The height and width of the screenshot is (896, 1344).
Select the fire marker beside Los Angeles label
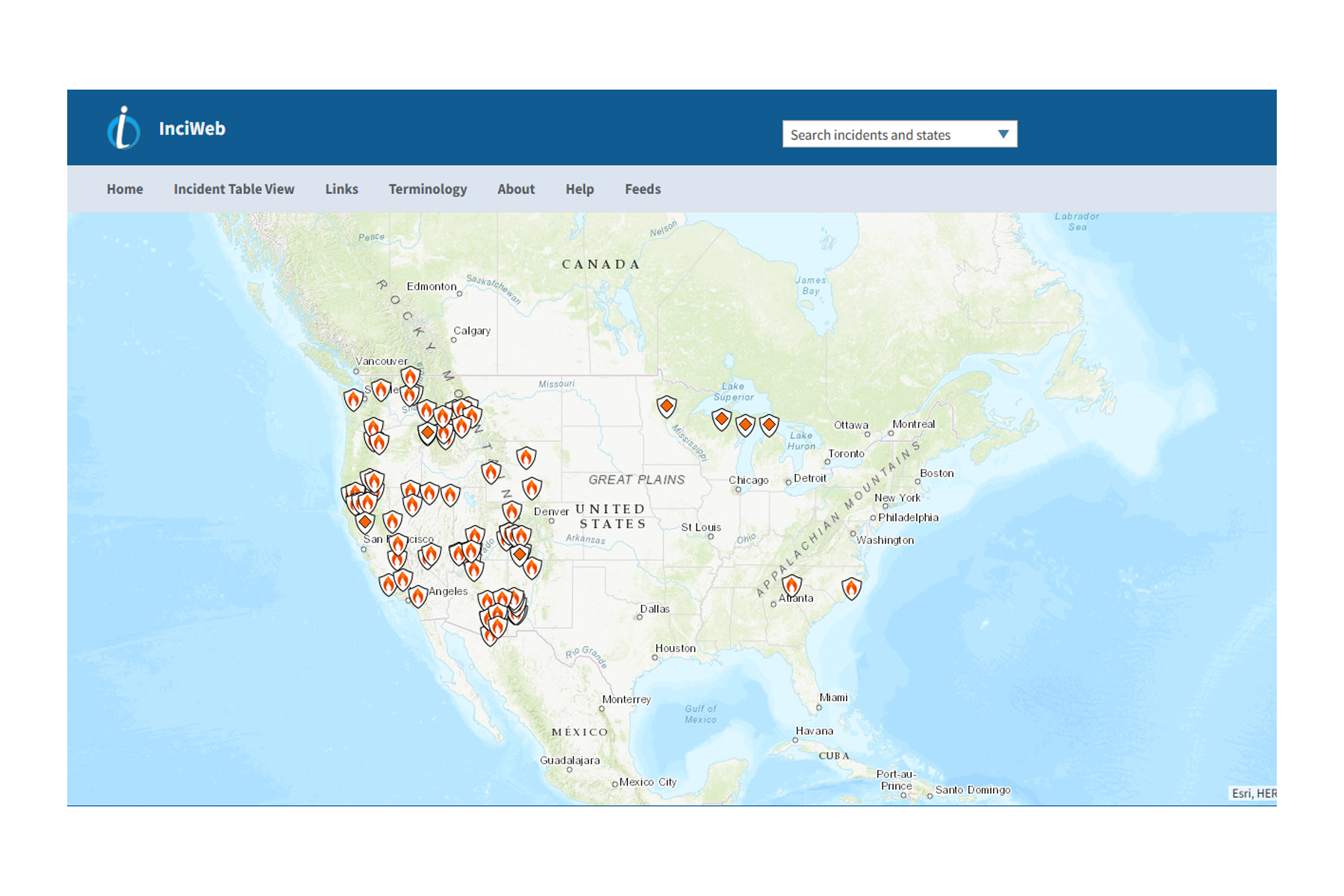click(418, 596)
